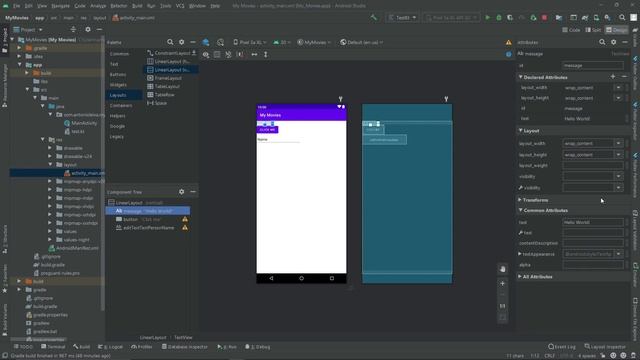Open the Database Inspector tool window
This screenshot has width=640, height=360.
(185, 347)
